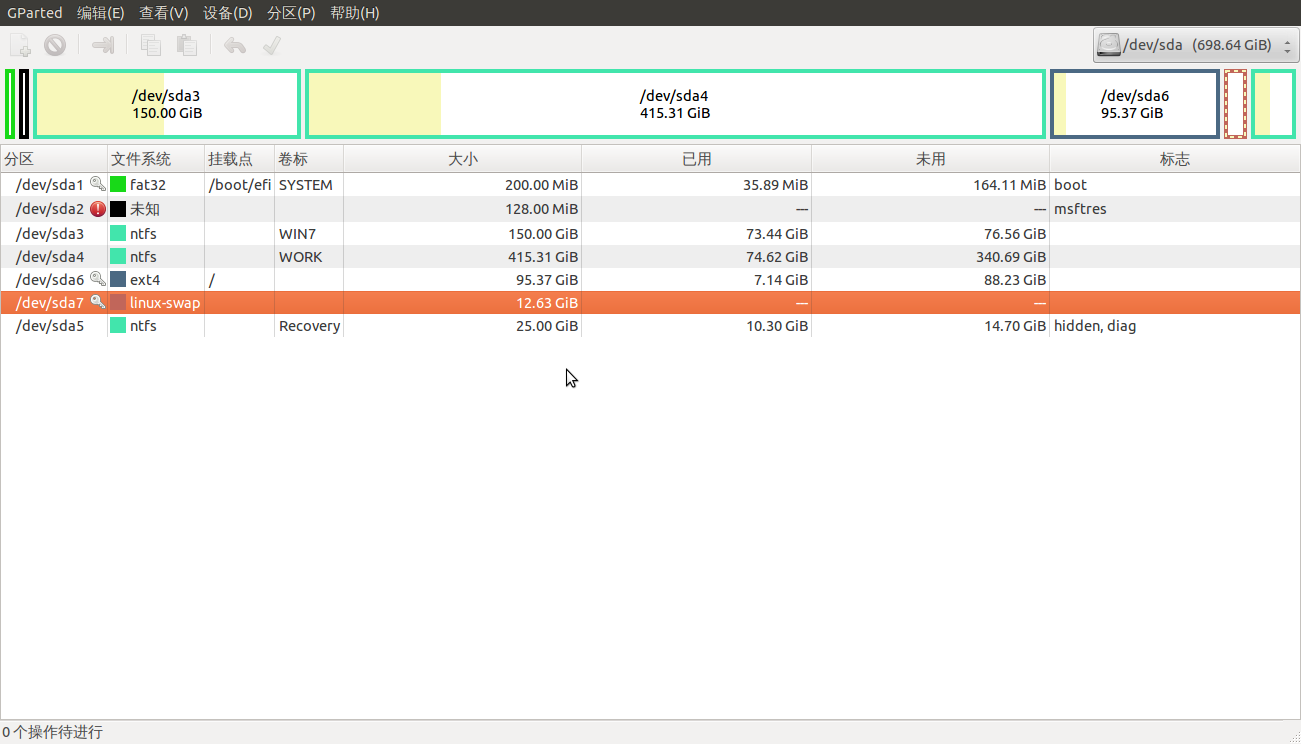
Task: Click the key icon next to /dev/sda7
Action: click(97, 302)
